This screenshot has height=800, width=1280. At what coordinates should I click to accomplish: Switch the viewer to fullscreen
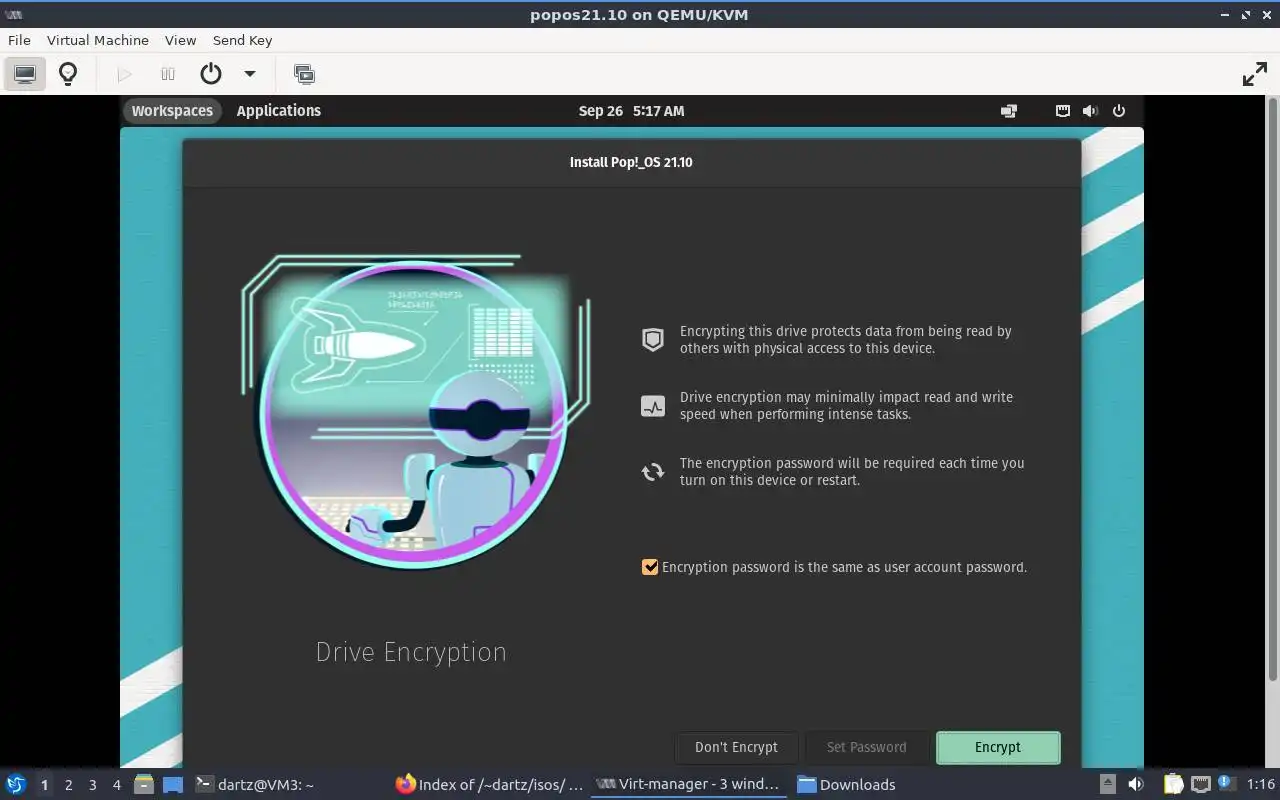1254,74
